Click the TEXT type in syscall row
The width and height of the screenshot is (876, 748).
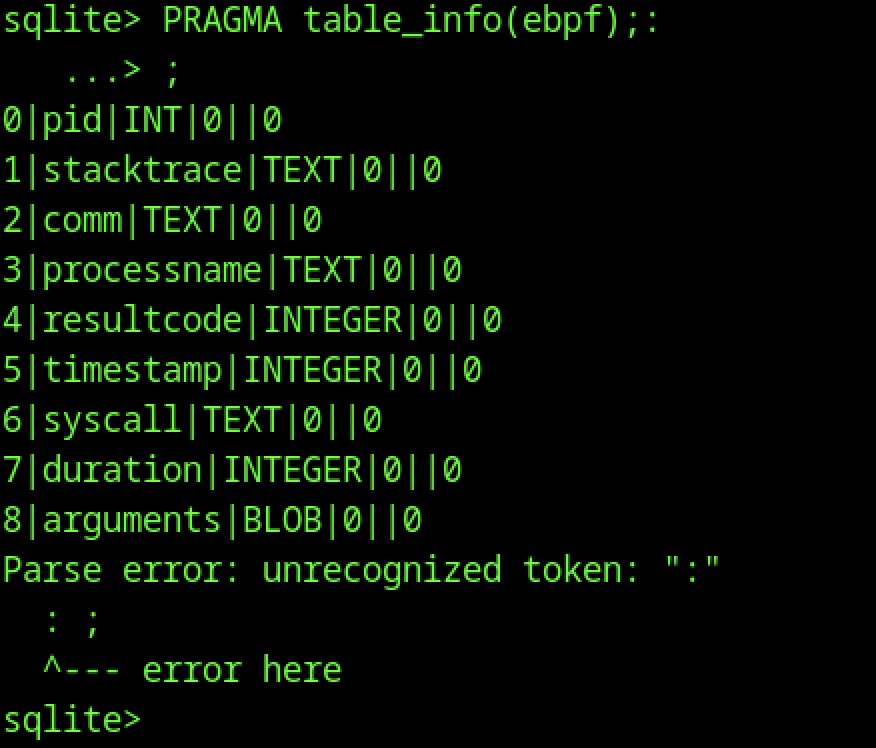tap(242, 420)
